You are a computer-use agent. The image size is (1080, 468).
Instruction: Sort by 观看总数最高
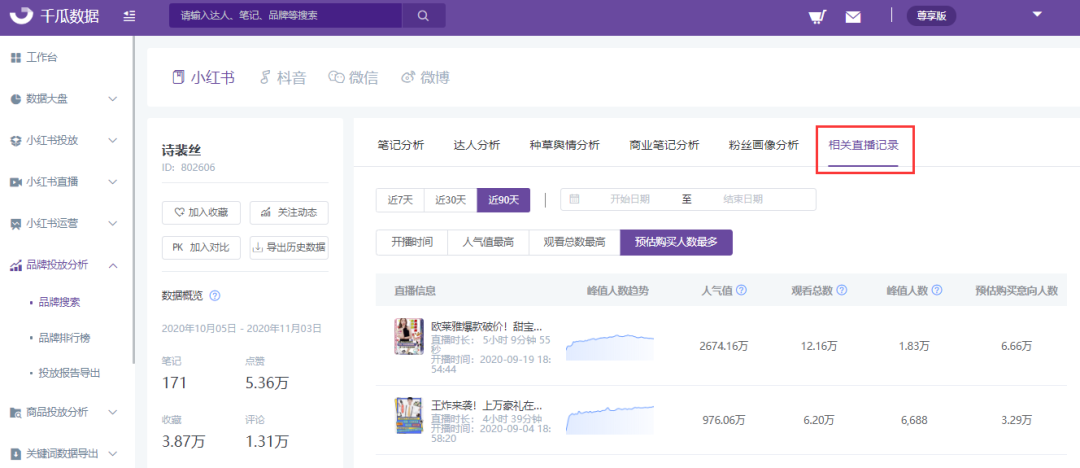tap(574, 242)
